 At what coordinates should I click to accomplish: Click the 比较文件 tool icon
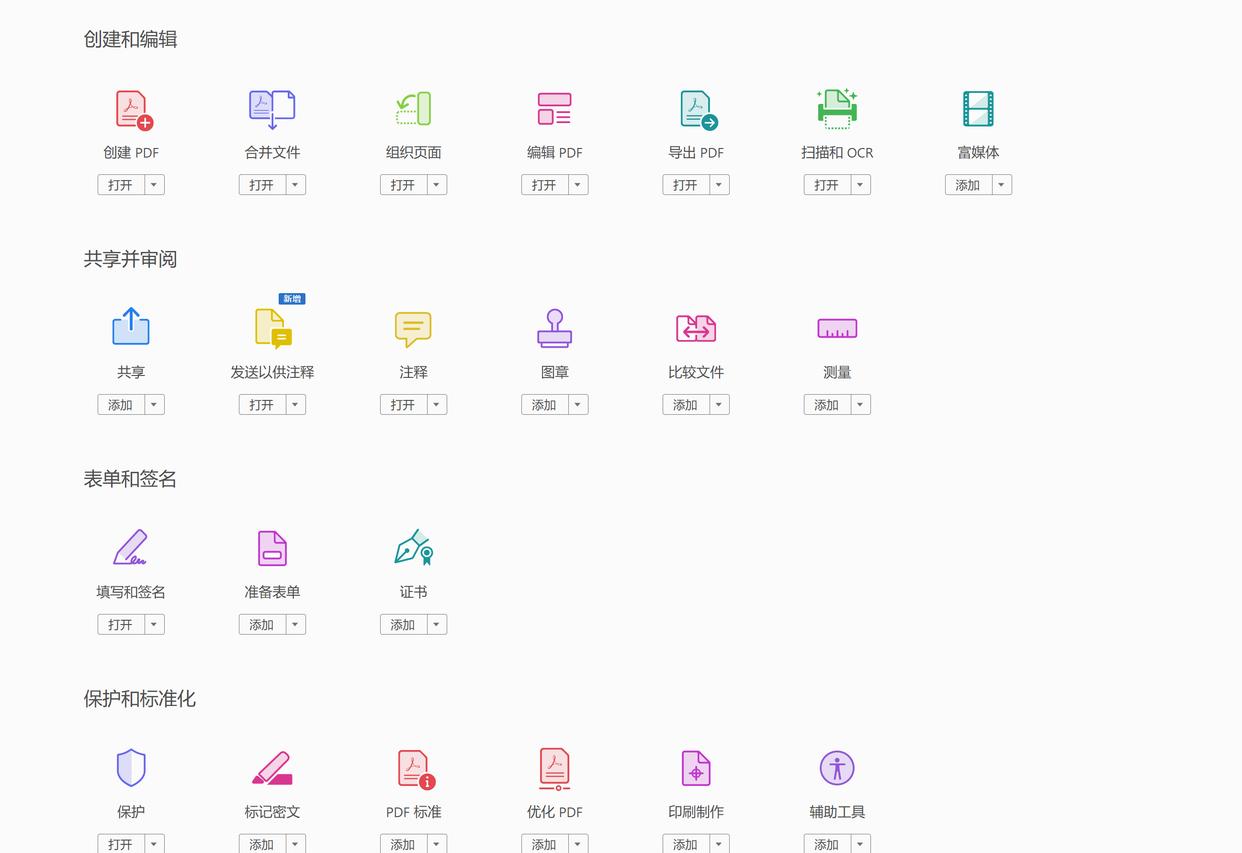(695, 328)
